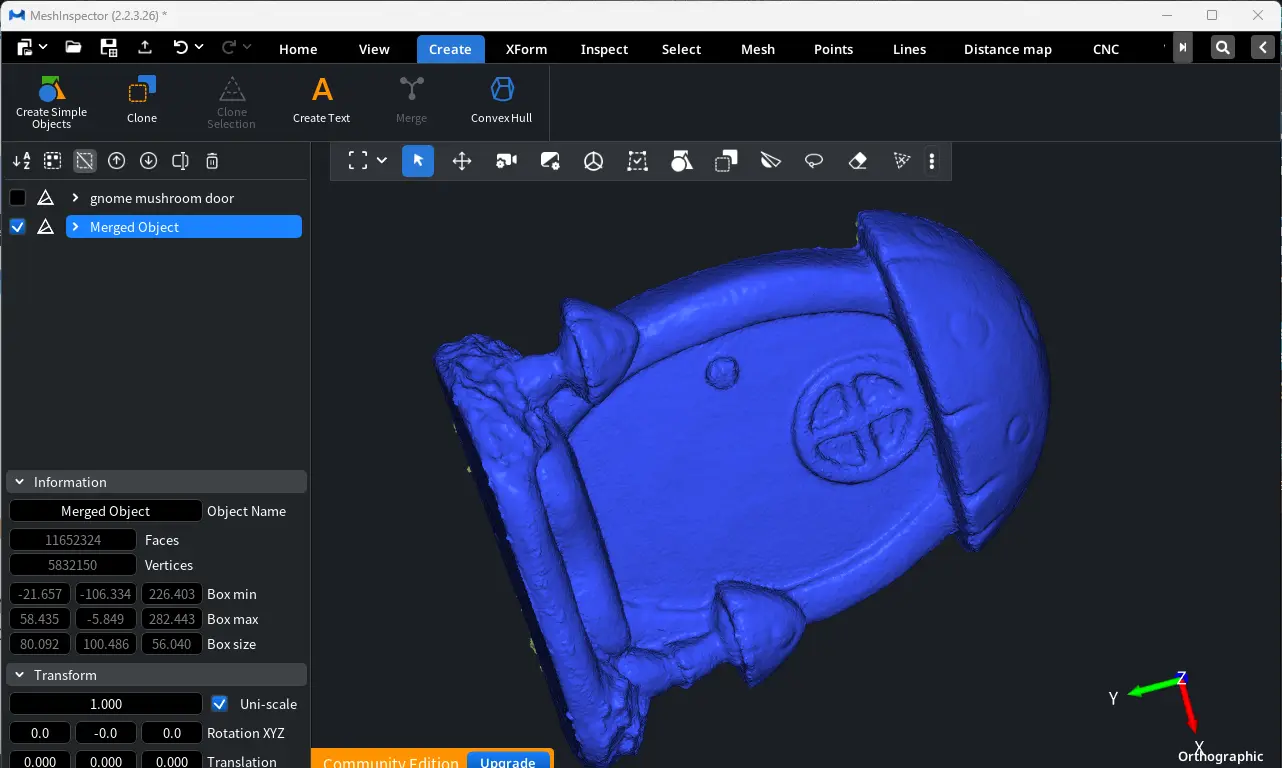The image size is (1282, 768).
Task: Switch to the Mesh tab
Action: 758,49
